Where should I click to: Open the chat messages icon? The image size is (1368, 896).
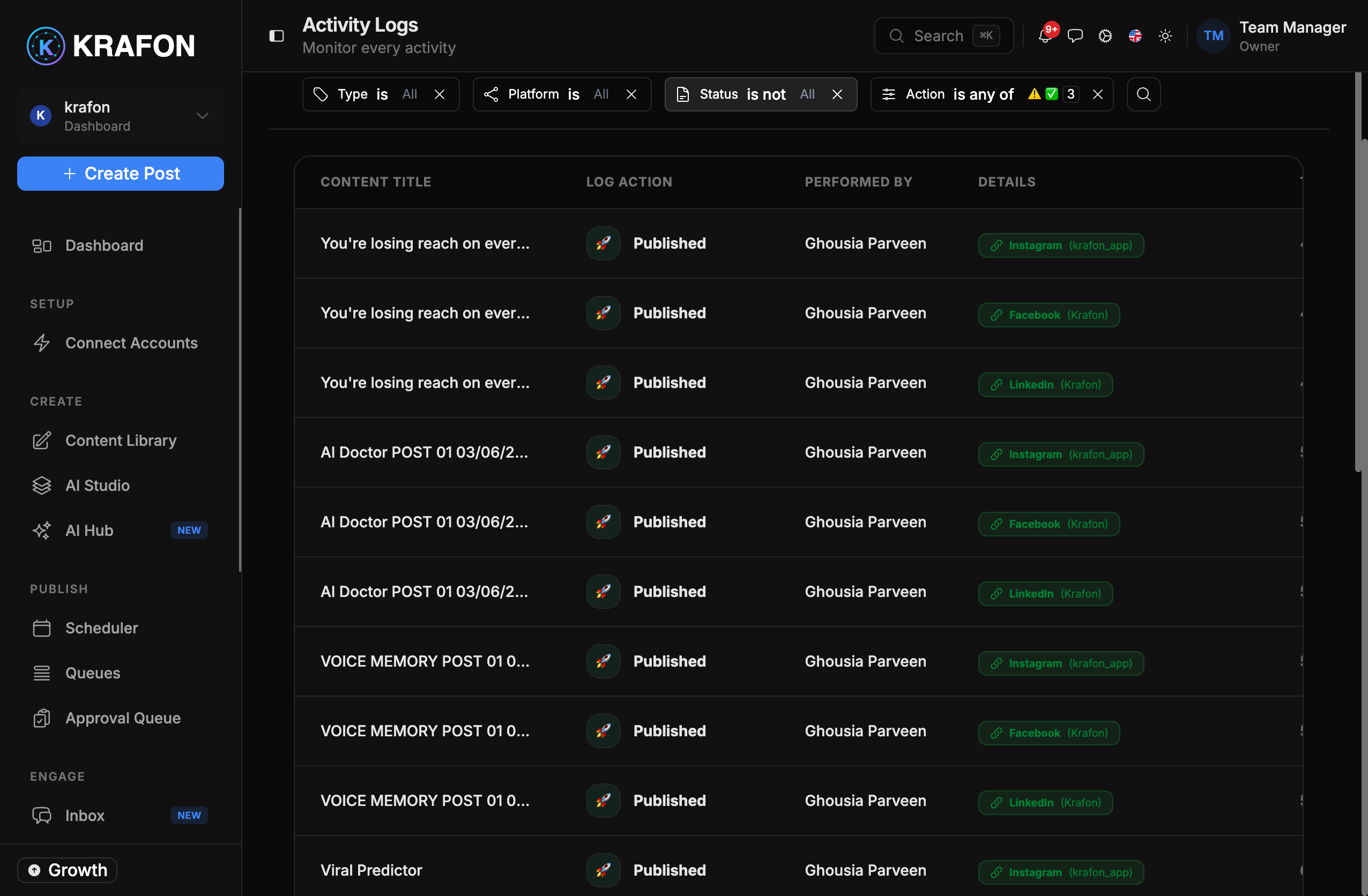point(1075,36)
